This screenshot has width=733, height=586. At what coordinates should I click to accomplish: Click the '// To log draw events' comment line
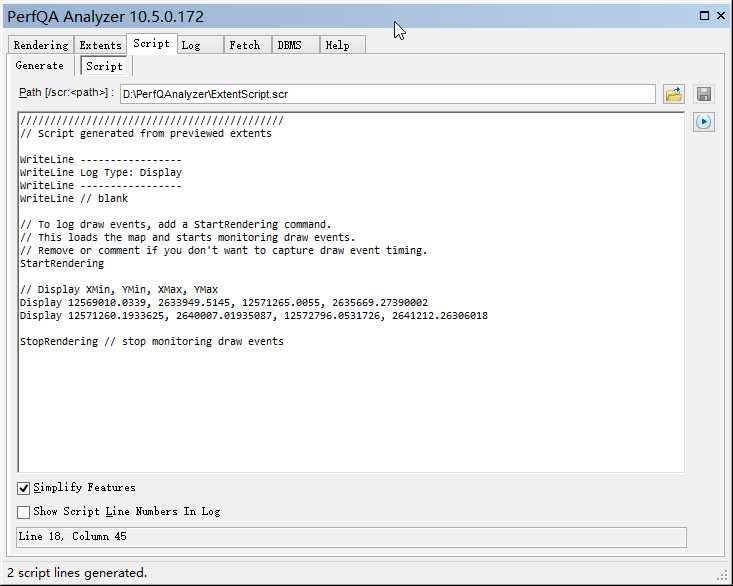[175, 225]
